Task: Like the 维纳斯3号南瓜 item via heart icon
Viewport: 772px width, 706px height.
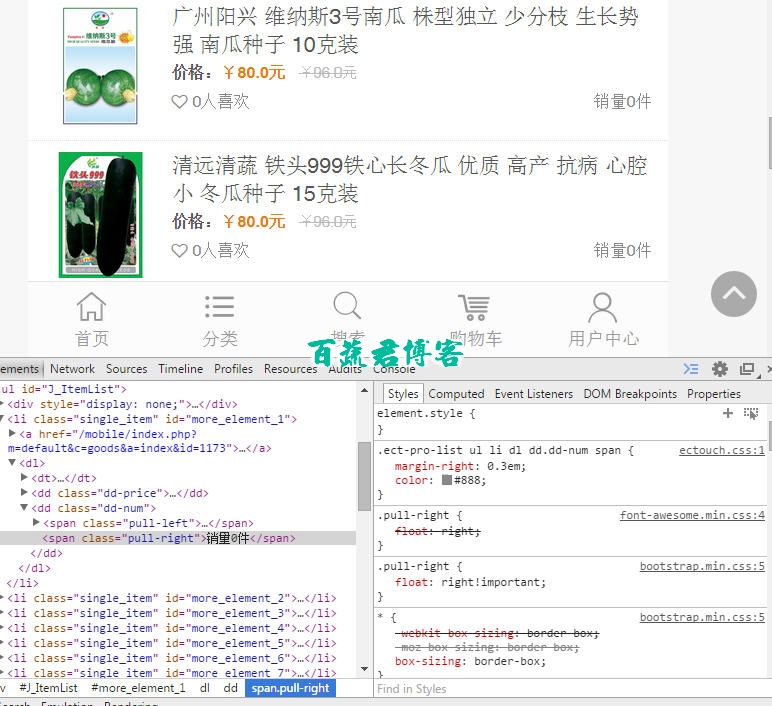Action: 179,101
